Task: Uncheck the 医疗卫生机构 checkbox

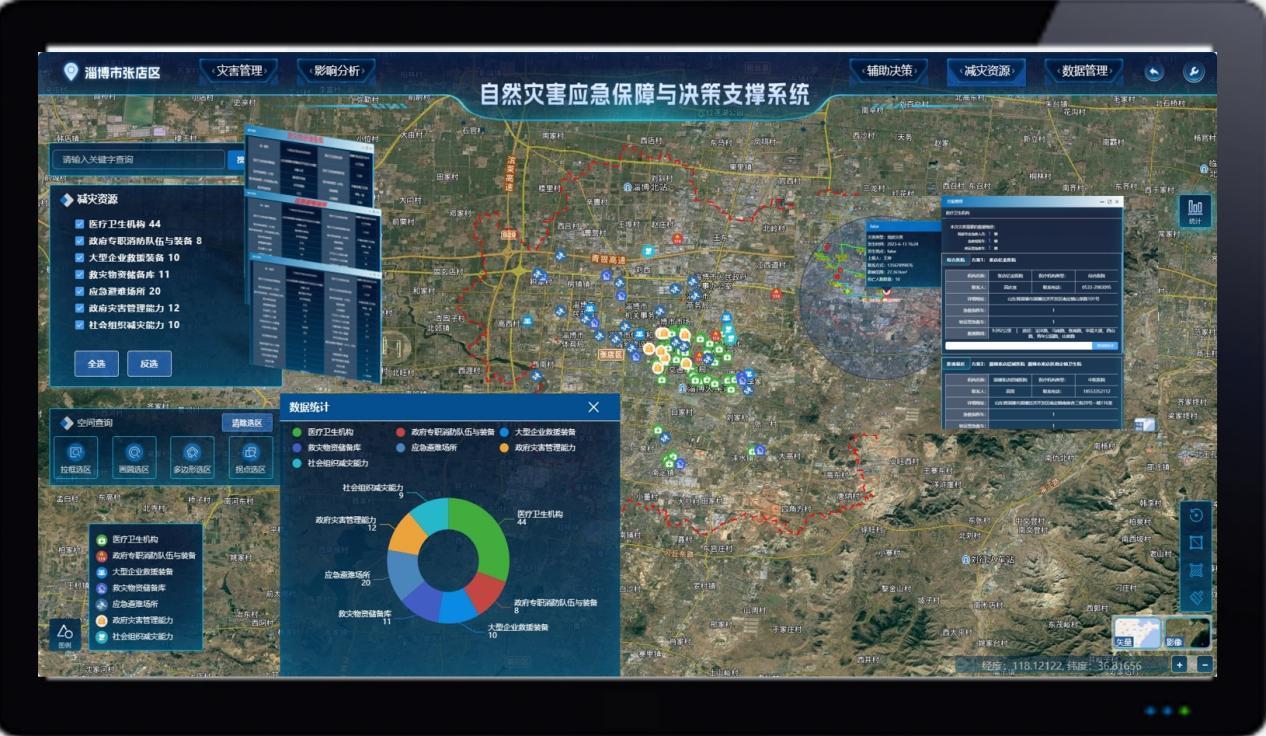Action: [79, 224]
